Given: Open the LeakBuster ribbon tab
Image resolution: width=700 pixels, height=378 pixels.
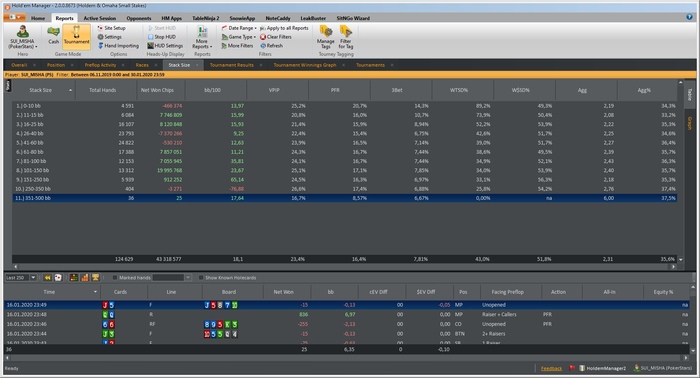Looking at the screenshot, I should [313, 18].
